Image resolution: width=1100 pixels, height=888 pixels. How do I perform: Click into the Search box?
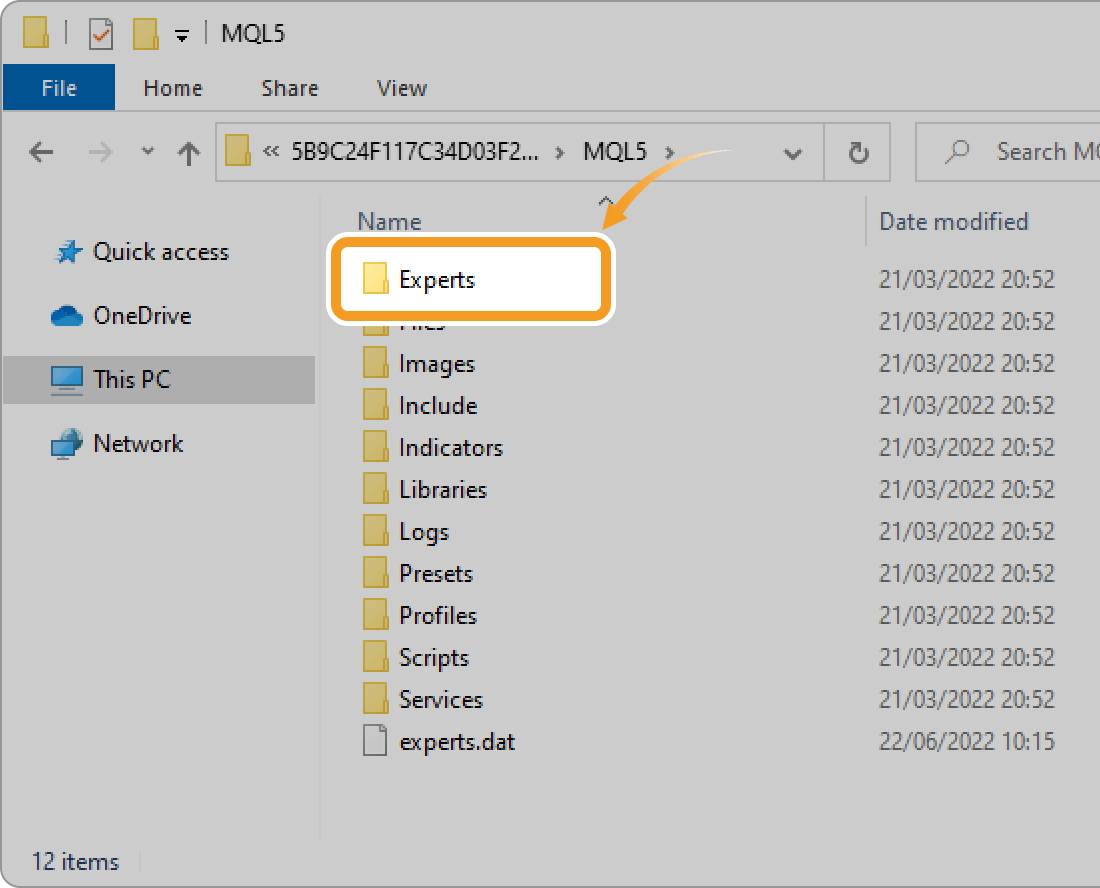click(x=1040, y=152)
